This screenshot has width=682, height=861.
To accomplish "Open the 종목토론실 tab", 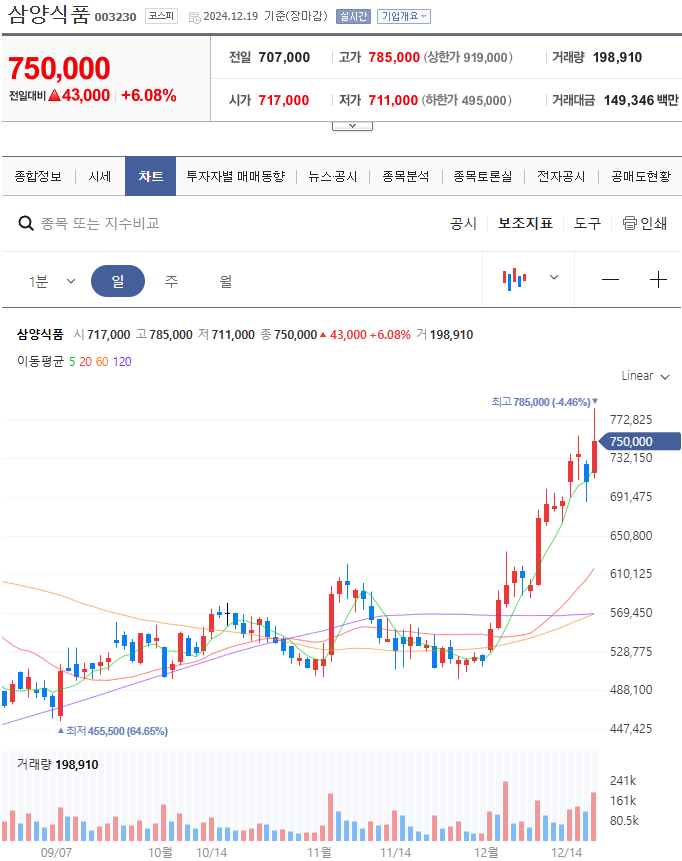I will coord(483,176).
